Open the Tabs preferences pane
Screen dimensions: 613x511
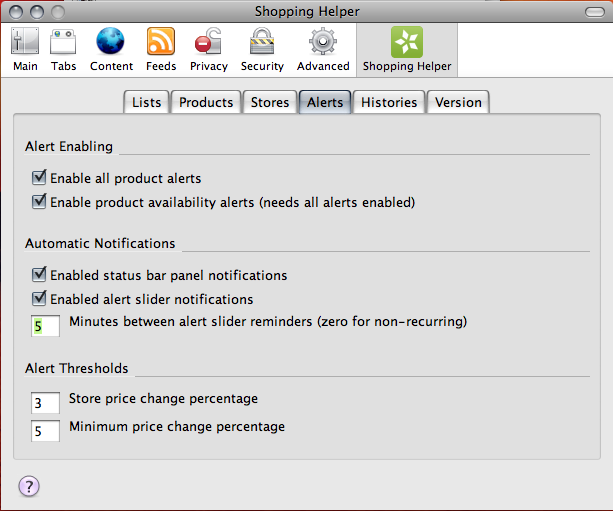point(63,49)
